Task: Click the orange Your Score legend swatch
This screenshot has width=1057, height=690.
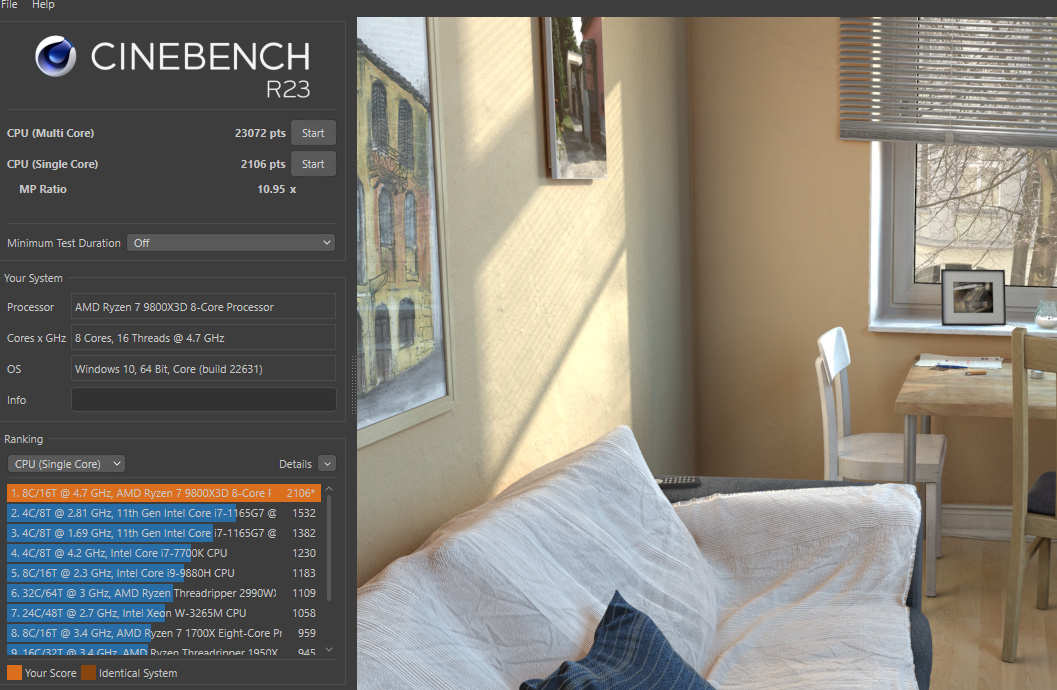Action: 14,672
